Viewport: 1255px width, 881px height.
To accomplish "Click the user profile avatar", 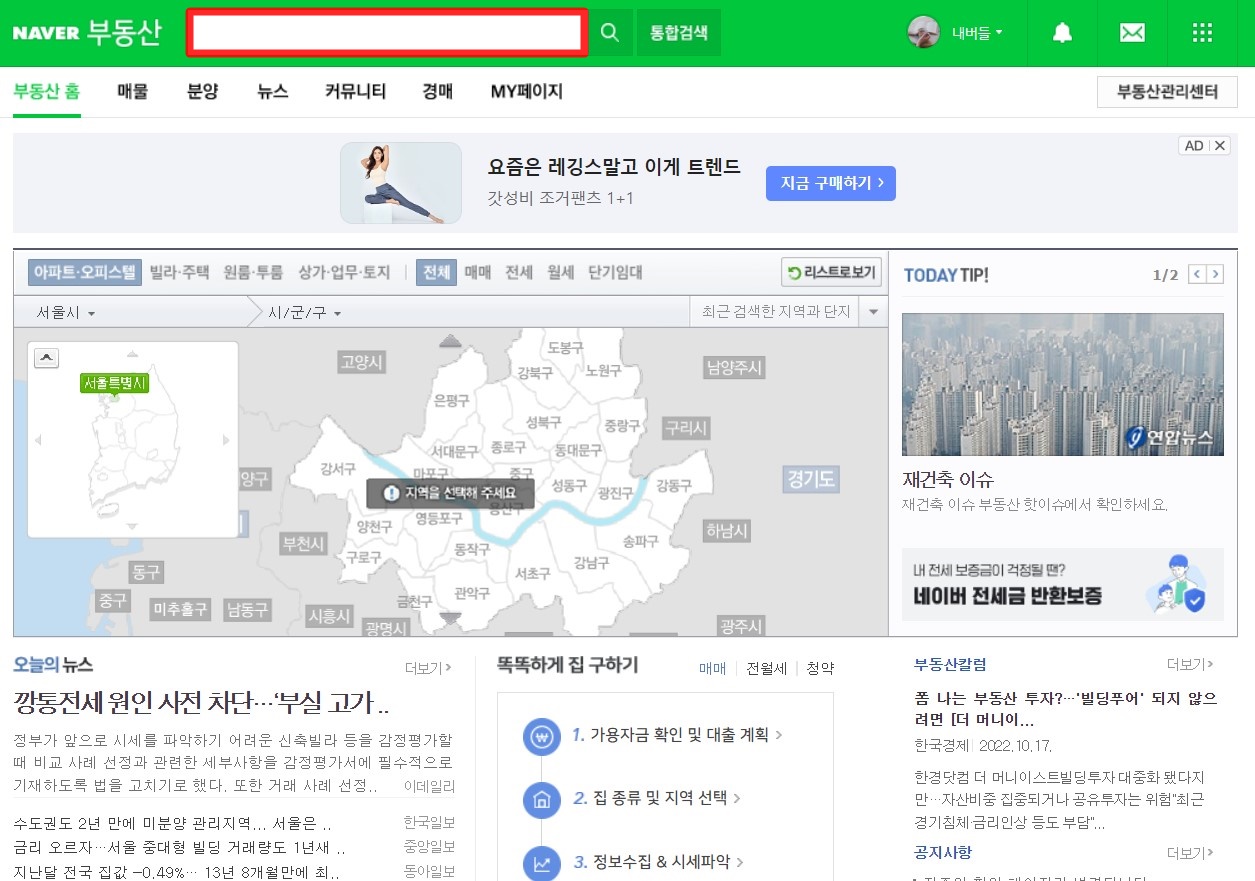I will 923,32.
